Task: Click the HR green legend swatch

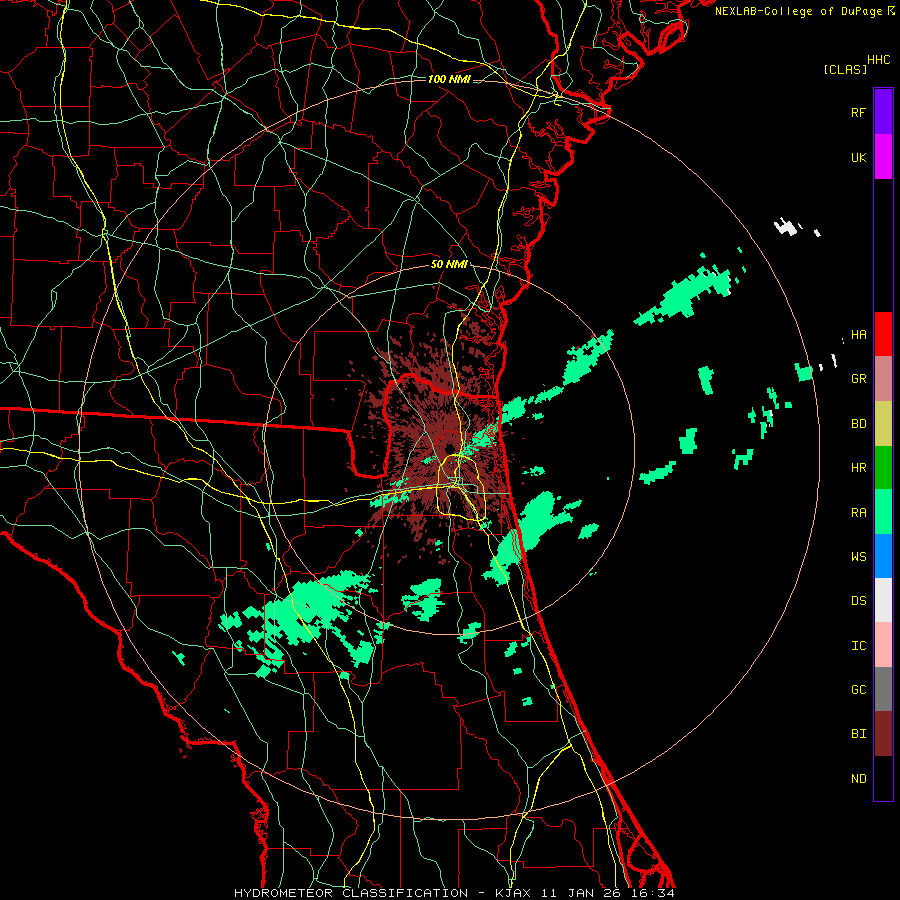Action: click(x=883, y=468)
